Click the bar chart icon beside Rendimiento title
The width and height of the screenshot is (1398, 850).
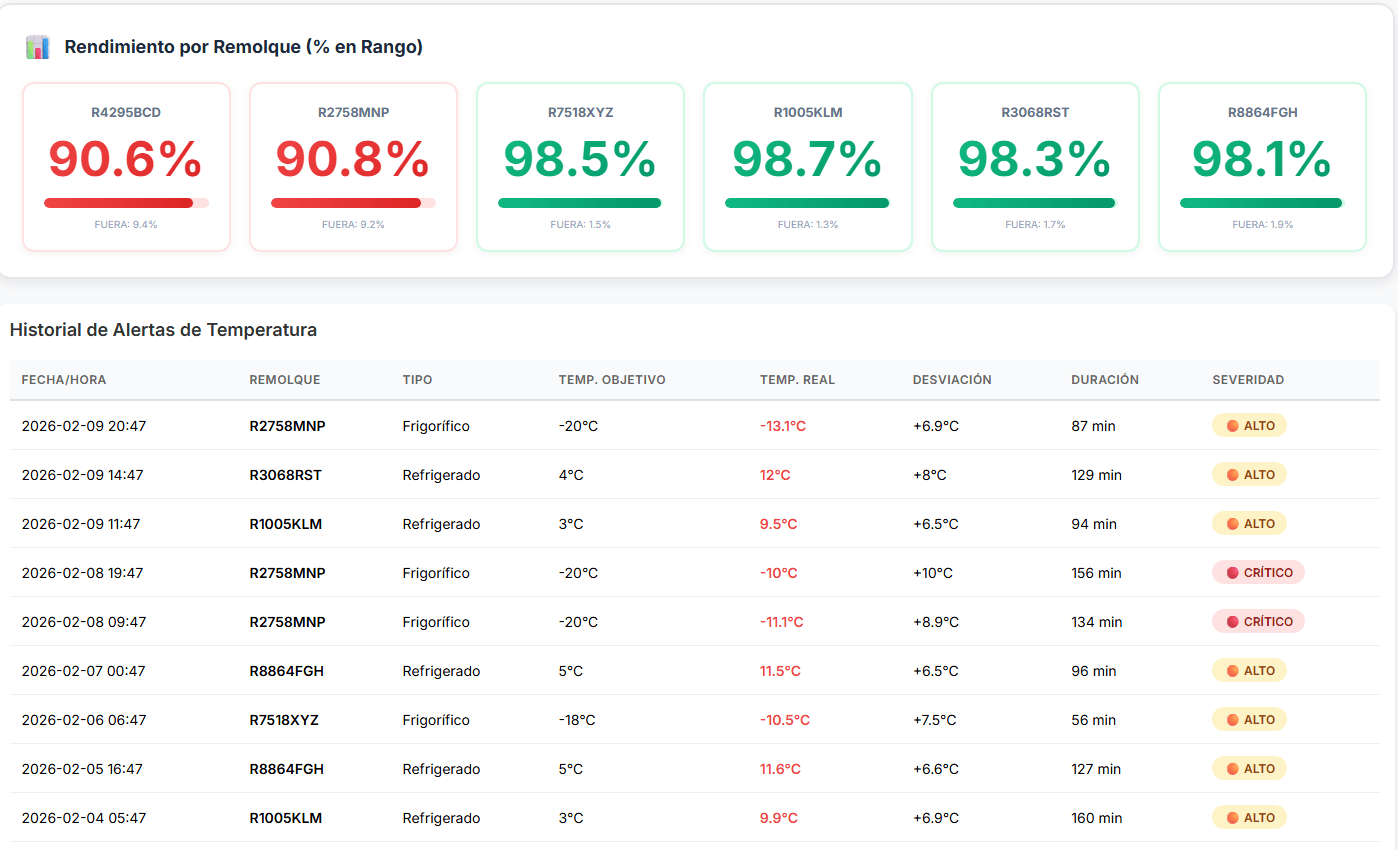[x=37, y=47]
